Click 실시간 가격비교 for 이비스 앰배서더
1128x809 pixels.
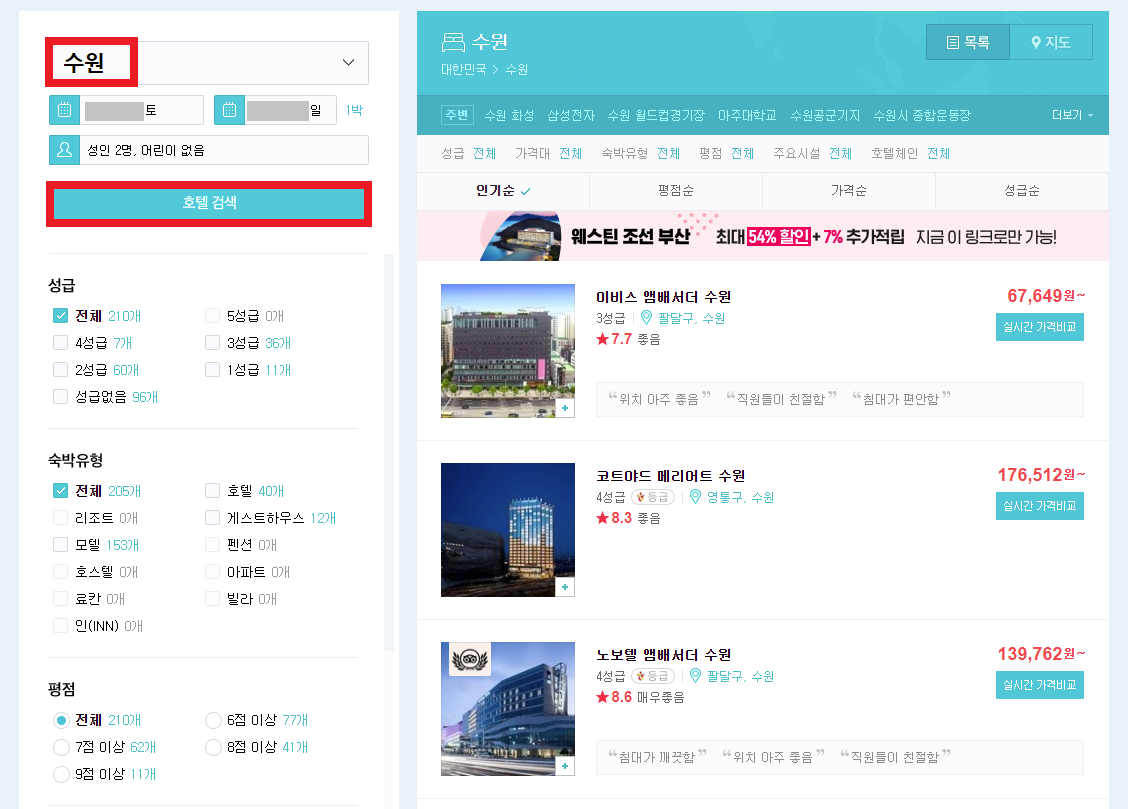point(1040,326)
